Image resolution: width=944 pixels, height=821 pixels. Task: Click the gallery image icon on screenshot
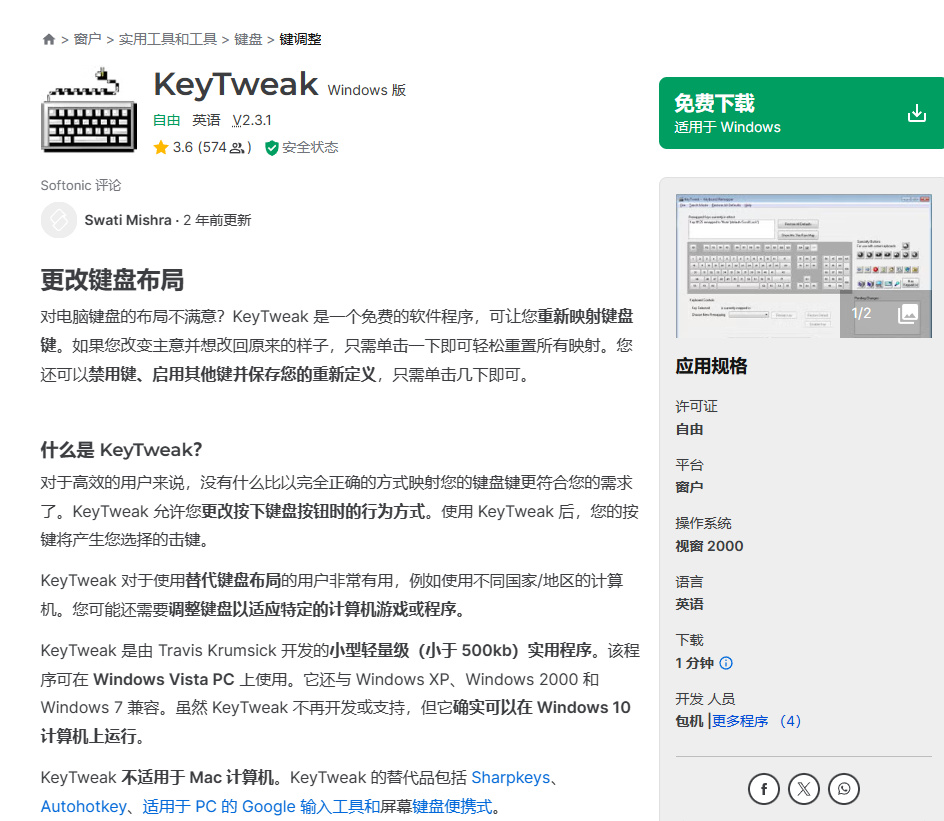(908, 314)
